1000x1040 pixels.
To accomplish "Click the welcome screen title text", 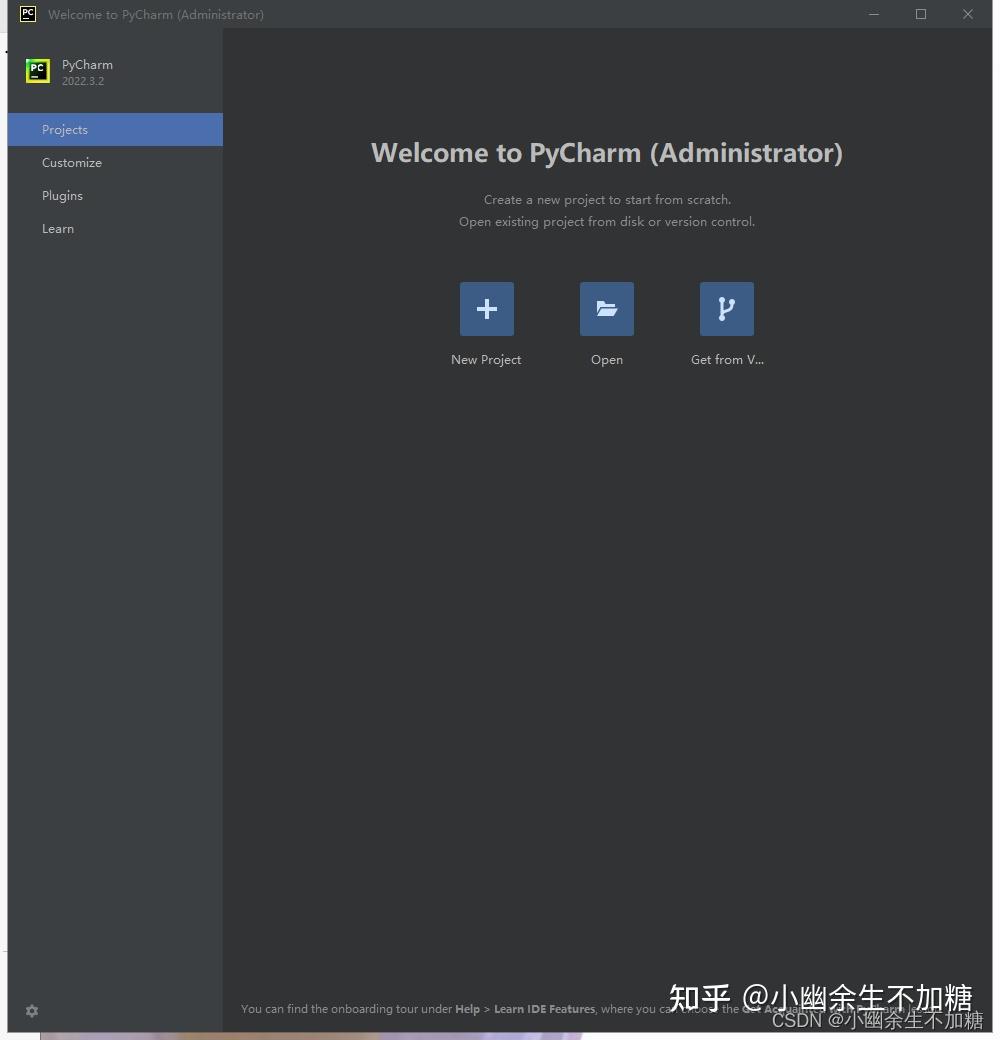I will tap(607, 152).
